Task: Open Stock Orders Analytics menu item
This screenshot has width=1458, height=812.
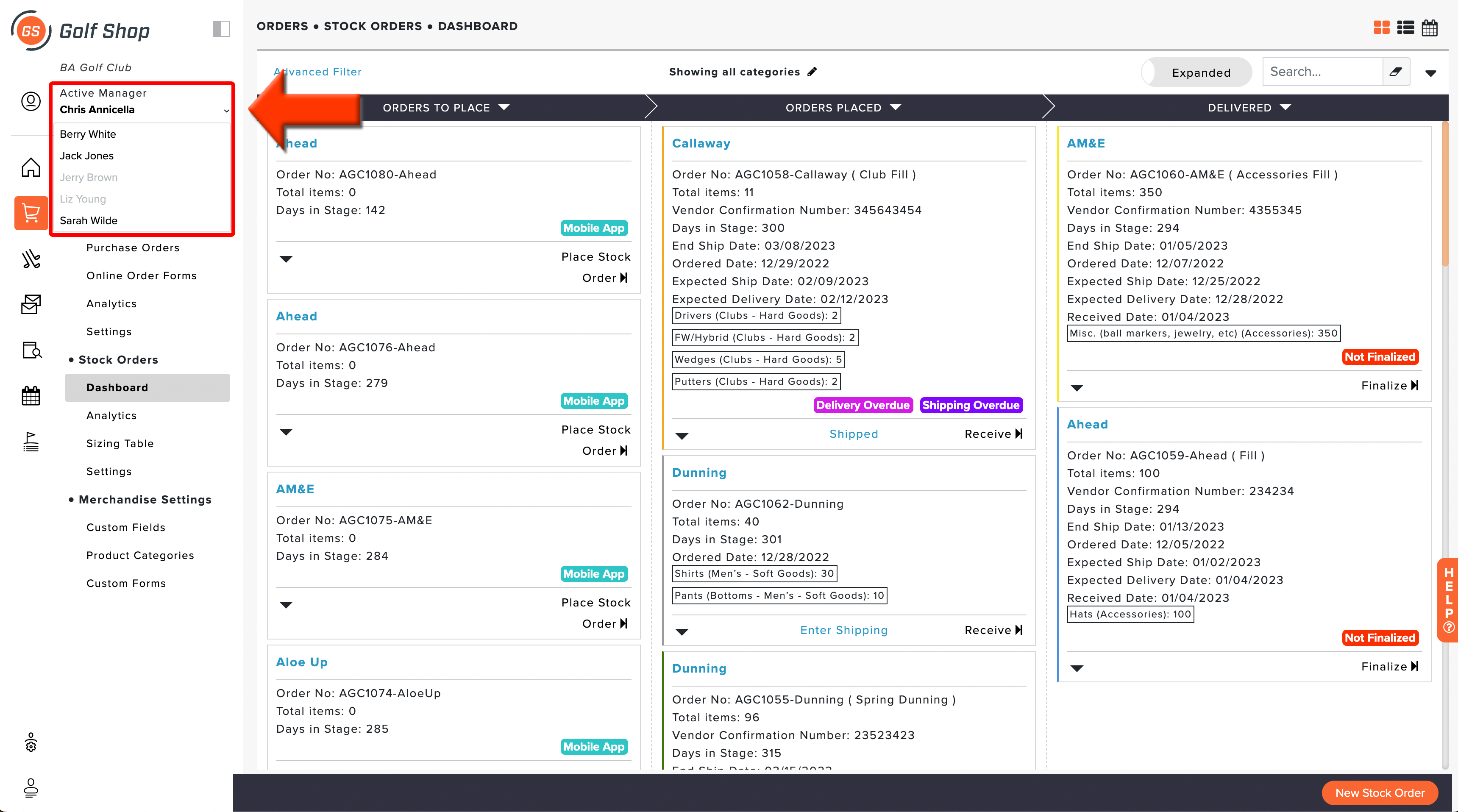Action: [111, 416]
